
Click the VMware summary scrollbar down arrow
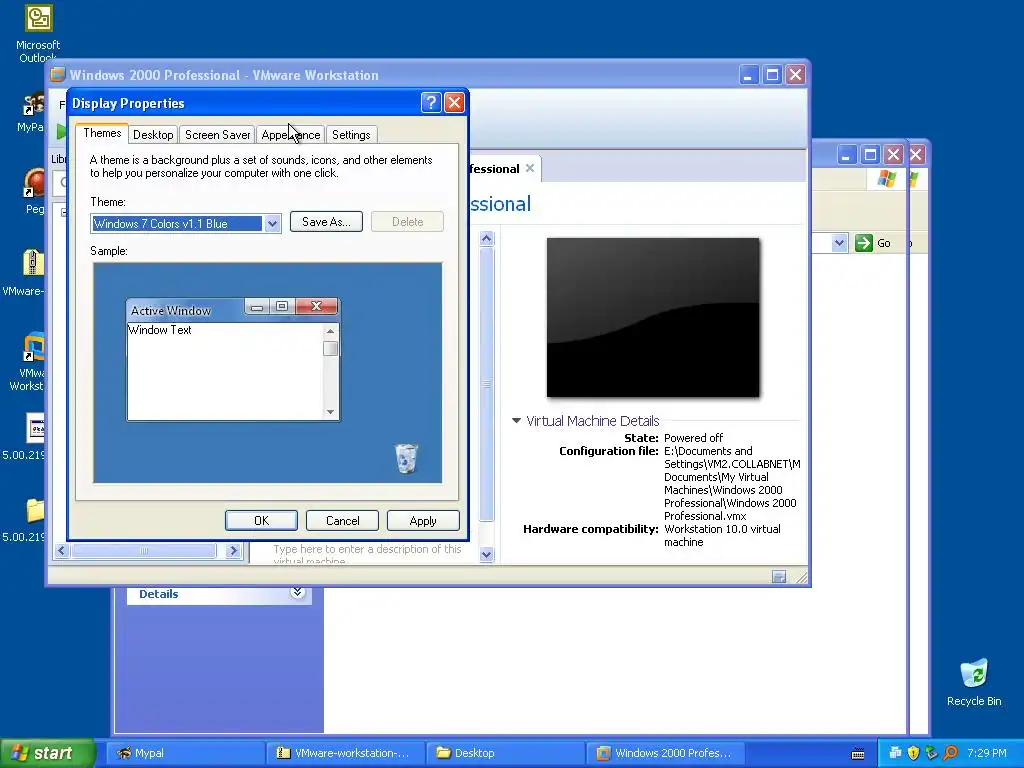point(487,554)
